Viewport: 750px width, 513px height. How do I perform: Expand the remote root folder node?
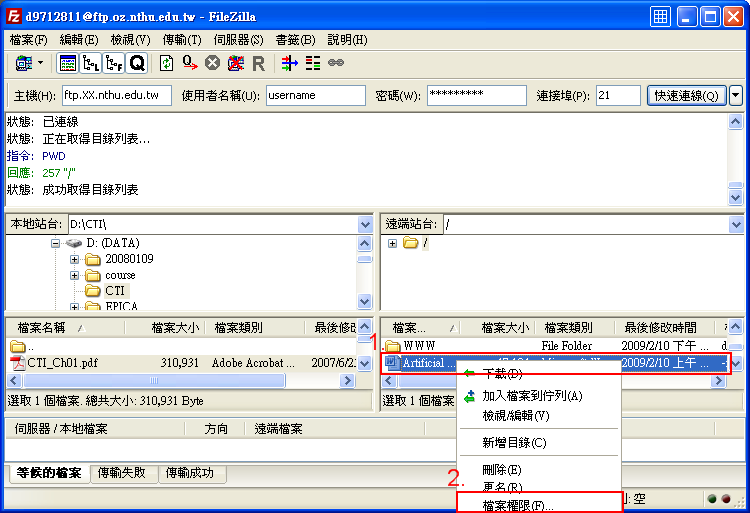click(x=392, y=243)
